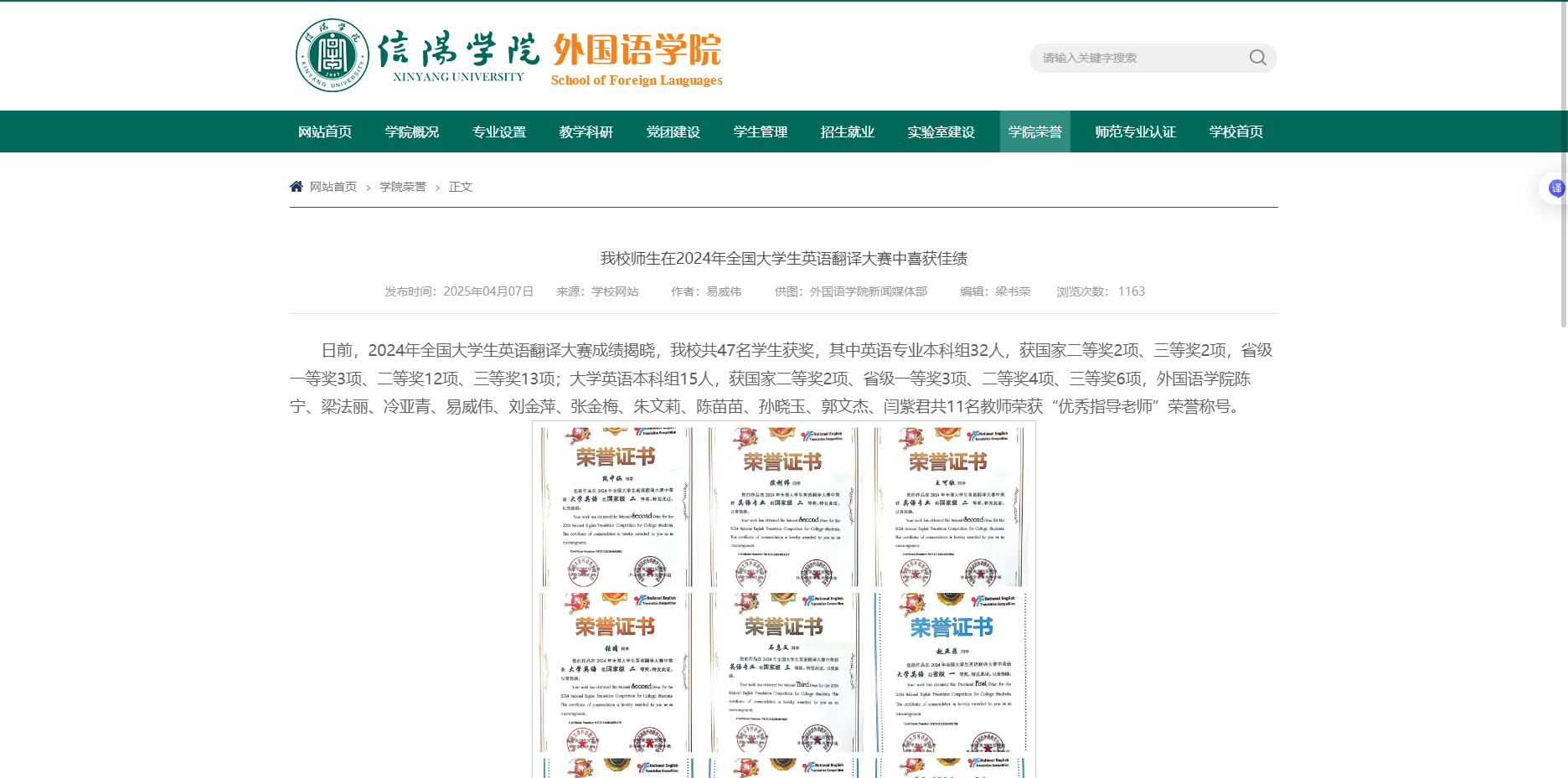
Task: Open 实验室建设 from the nav bar
Action: (941, 131)
